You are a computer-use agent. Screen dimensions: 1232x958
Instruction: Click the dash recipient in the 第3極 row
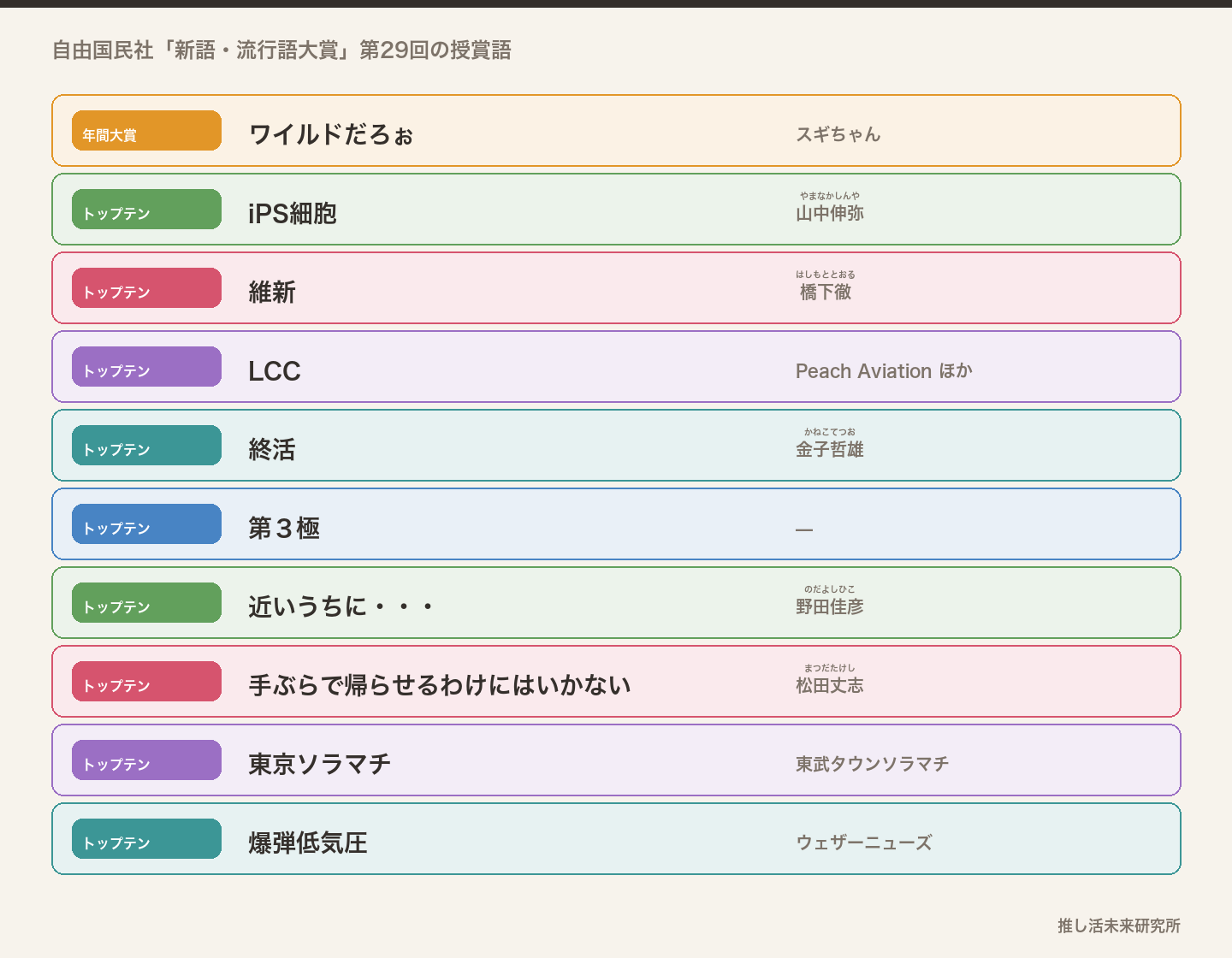(x=804, y=529)
